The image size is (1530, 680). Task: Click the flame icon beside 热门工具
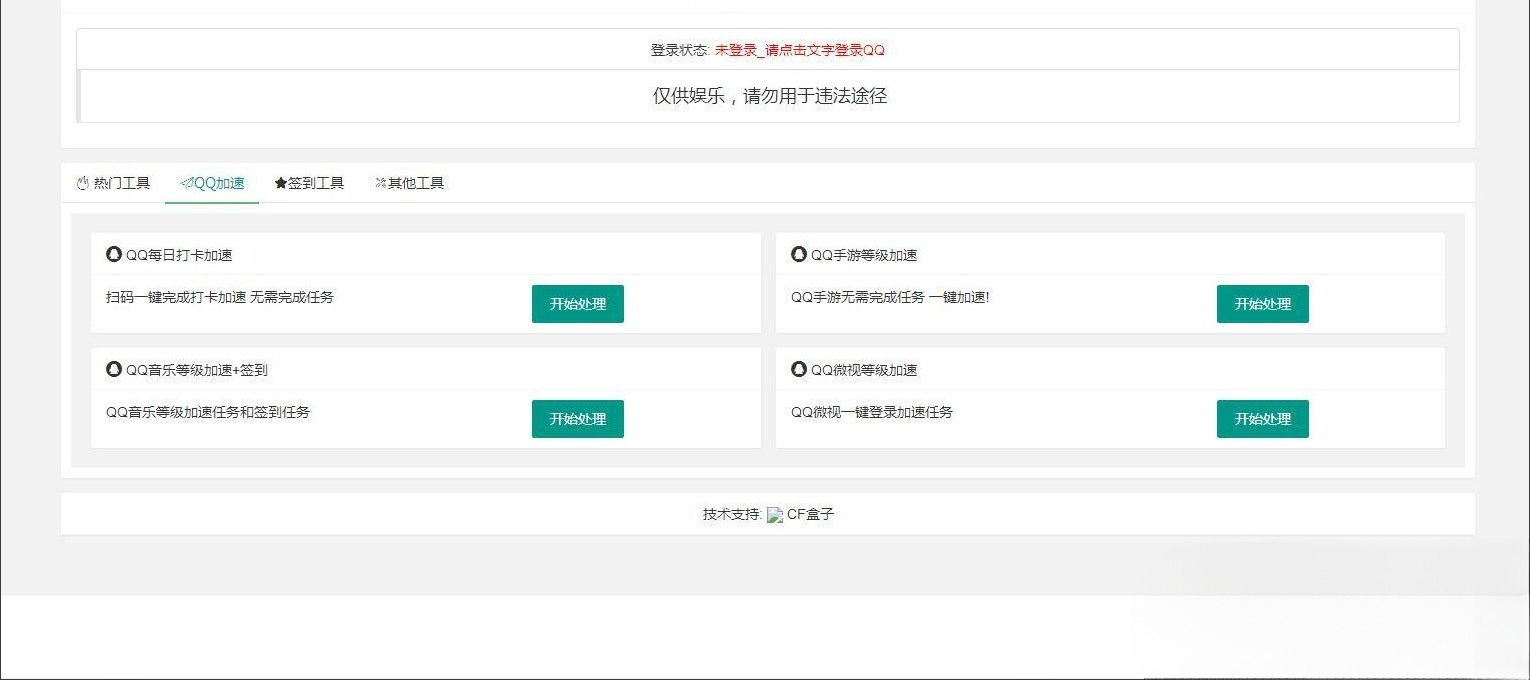click(82, 183)
